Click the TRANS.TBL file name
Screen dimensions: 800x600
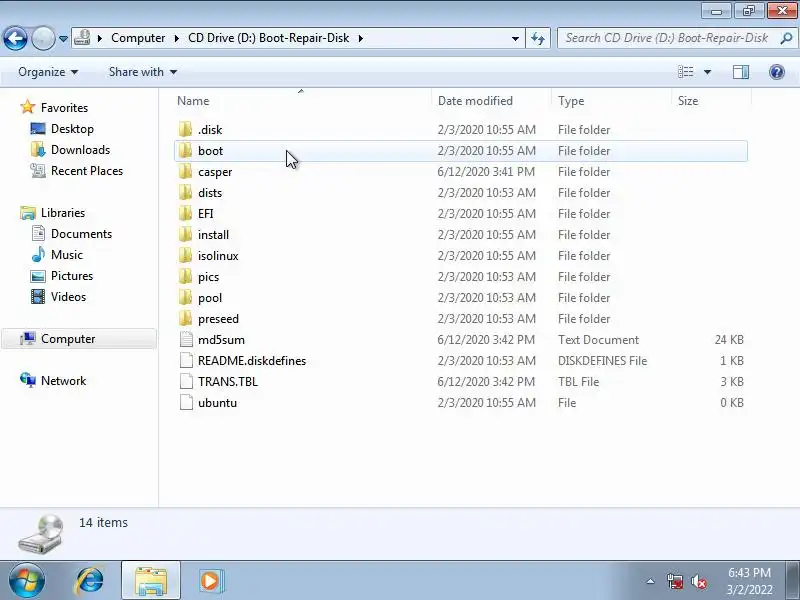pos(228,382)
